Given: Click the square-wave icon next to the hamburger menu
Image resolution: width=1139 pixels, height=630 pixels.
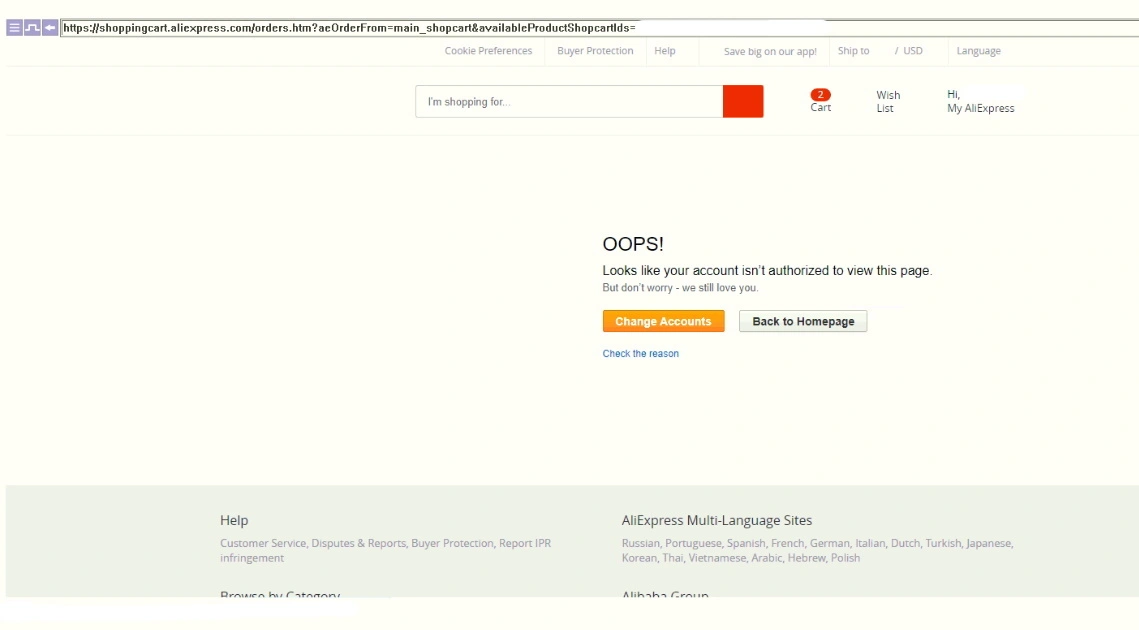Looking at the screenshot, I should pyautogui.click(x=32, y=28).
